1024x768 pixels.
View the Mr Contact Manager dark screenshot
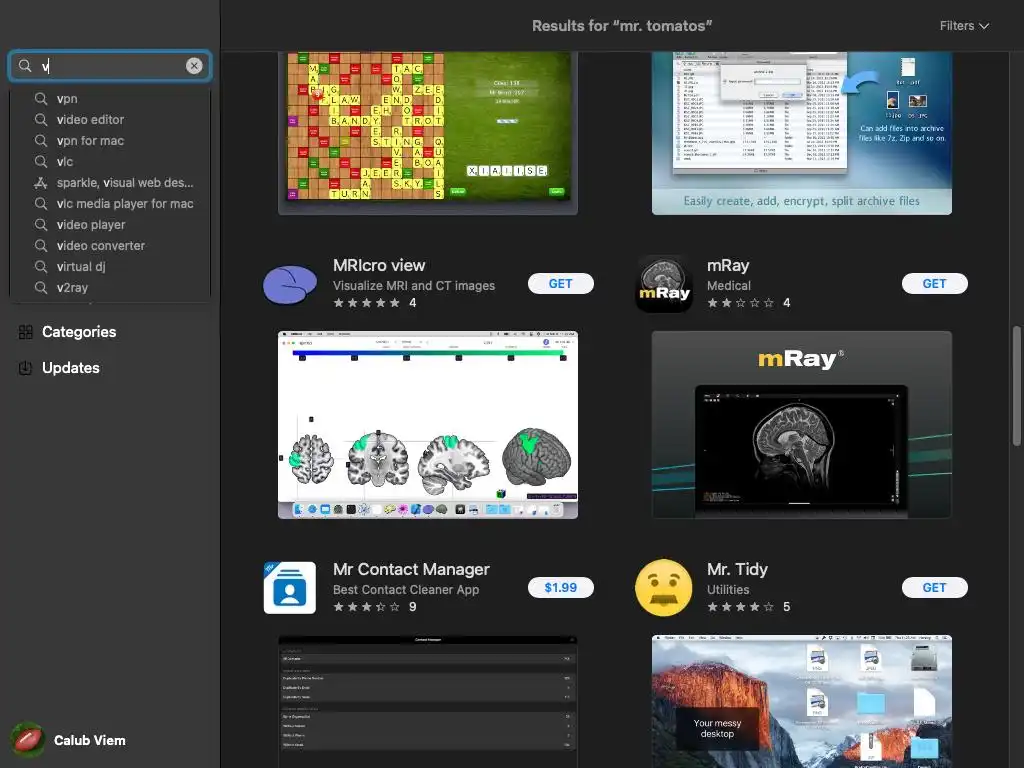coord(428,701)
